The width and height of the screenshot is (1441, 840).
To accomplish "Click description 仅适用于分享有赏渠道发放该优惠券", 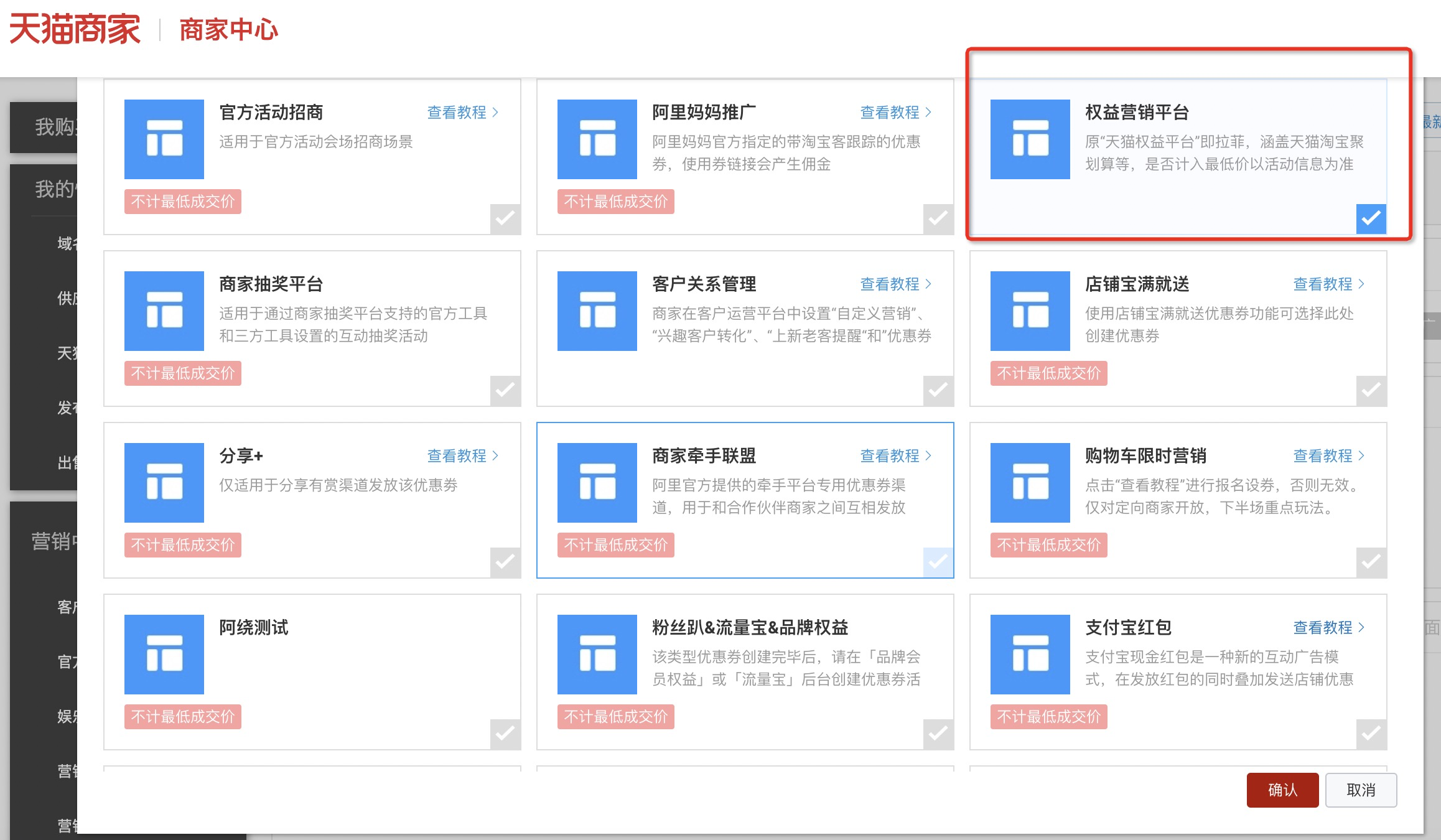I will click(x=338, y=485).
